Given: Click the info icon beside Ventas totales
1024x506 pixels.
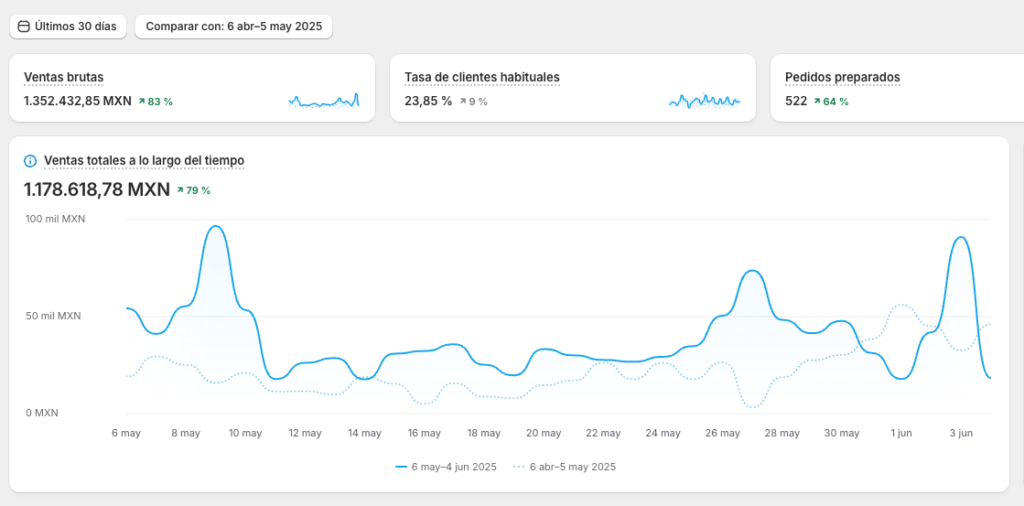Looking at the screenshot, I should coord(30,161).
